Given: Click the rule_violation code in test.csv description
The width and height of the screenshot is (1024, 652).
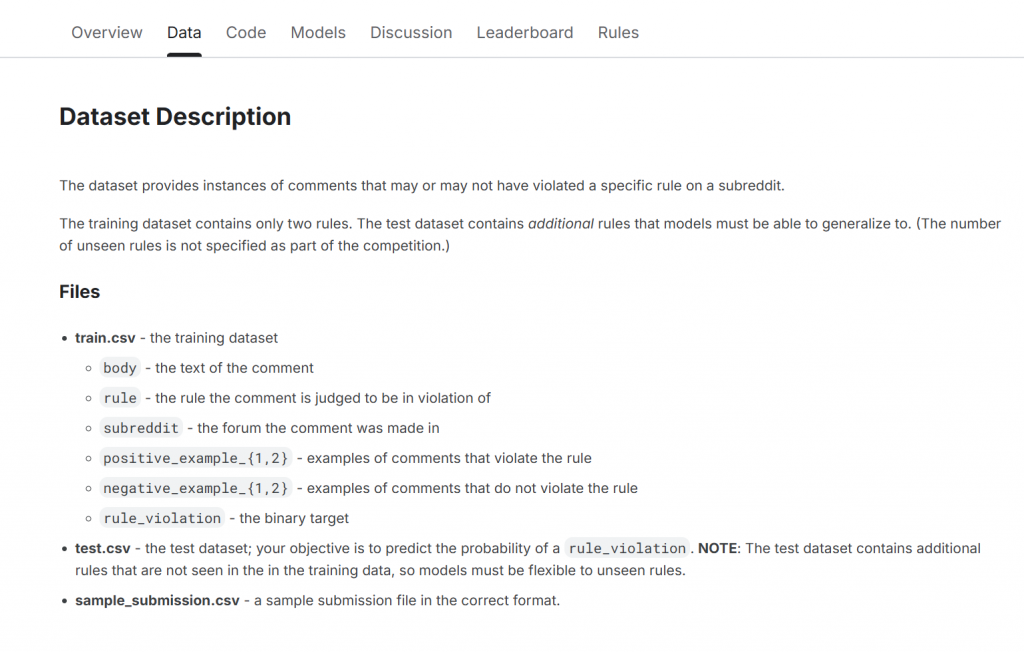Looking at the screenshot, I should tap(627, 548).
